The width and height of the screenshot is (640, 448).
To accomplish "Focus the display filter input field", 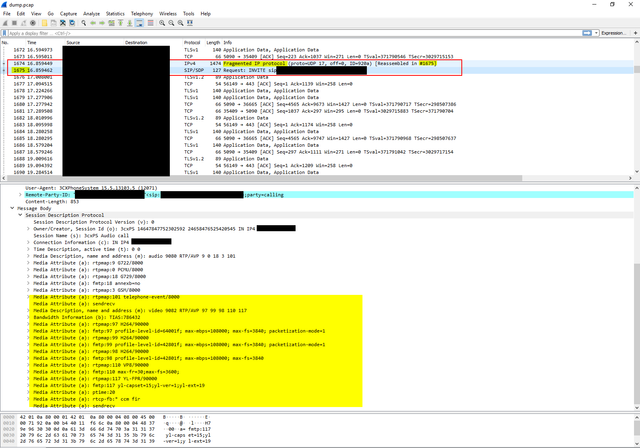I will [294, 33].
